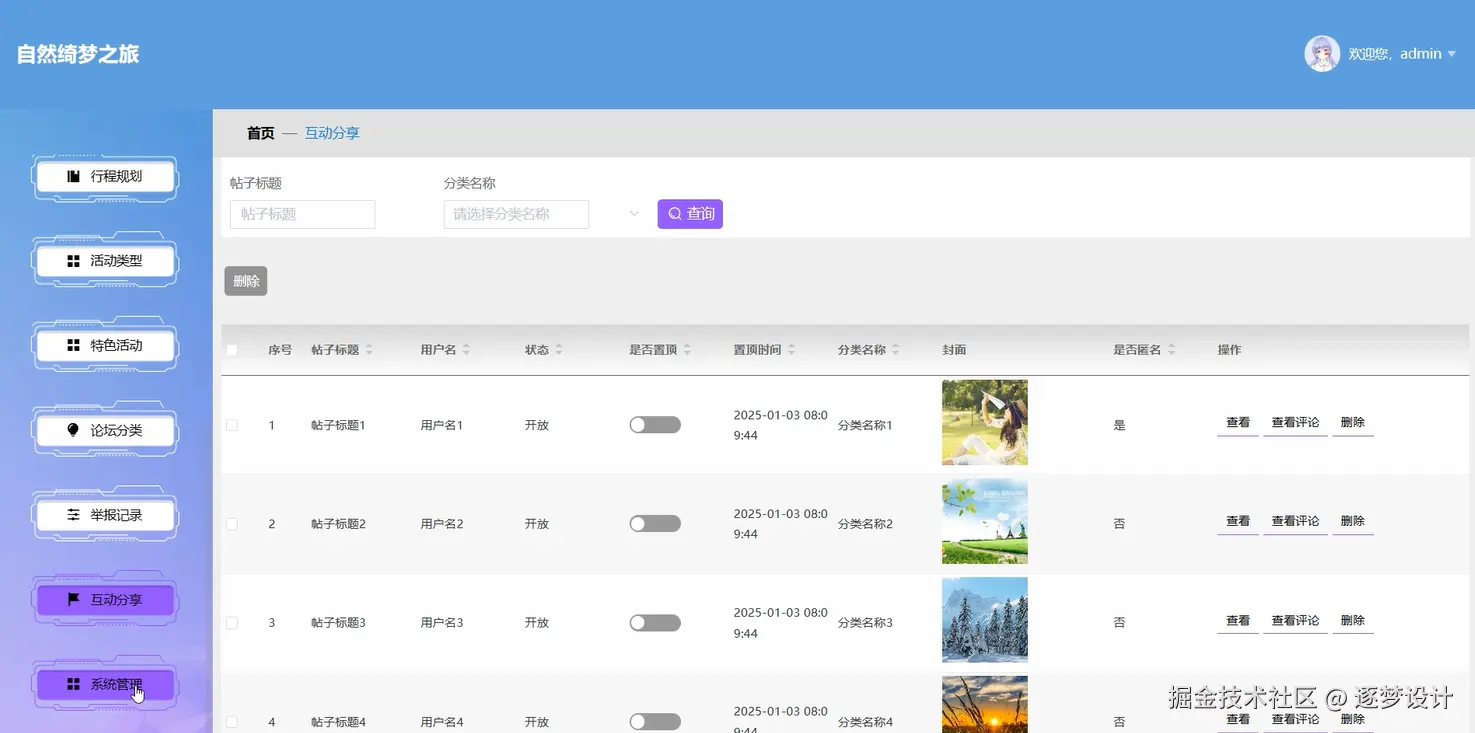This screenshot has width=1475, height=733.
Task: Click 查看评论 for 帖子标题3
Action: pos(1295,621)
